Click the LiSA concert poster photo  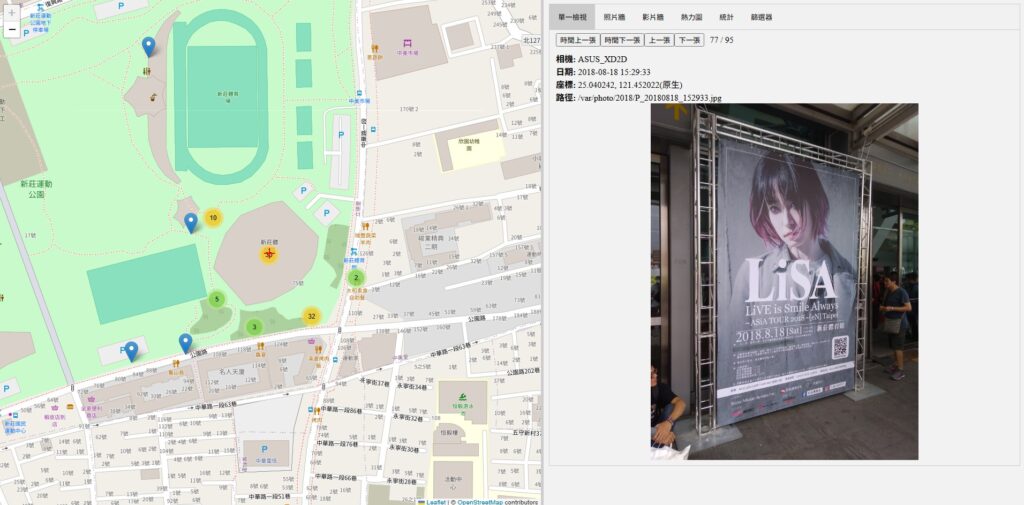coord(784,282)
